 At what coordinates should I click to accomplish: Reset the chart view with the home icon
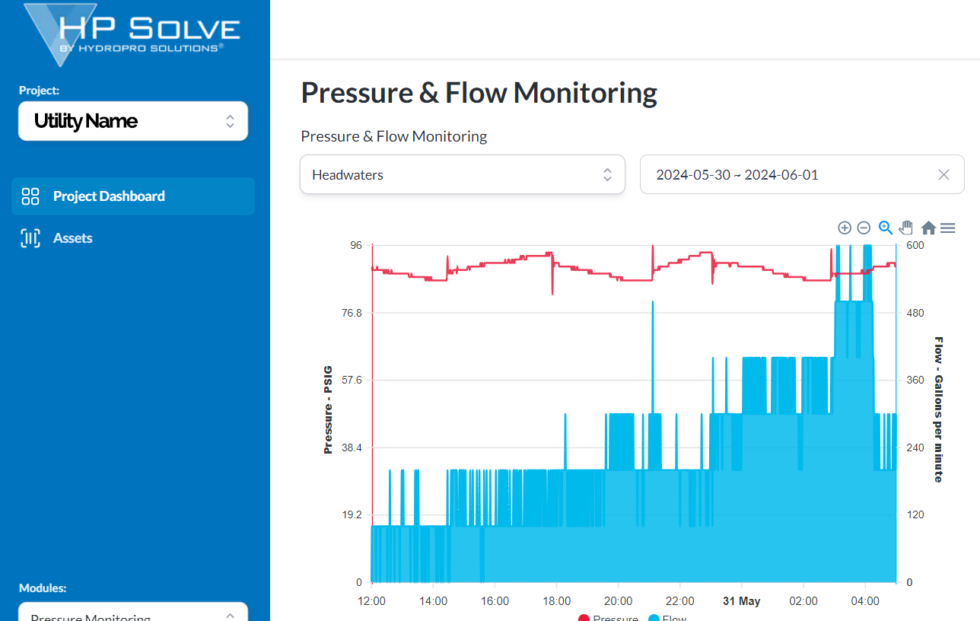click(927, 227)
